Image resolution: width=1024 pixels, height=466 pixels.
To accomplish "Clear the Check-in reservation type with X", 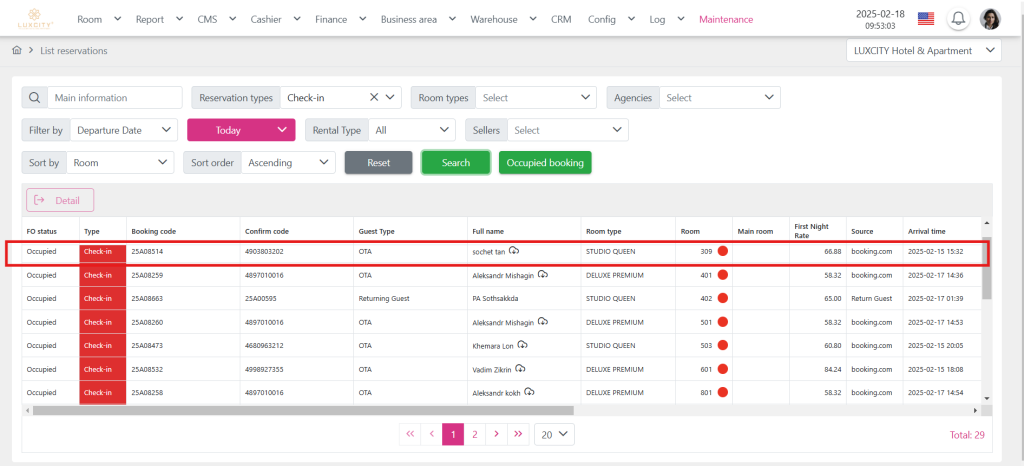I will point(374,98).
